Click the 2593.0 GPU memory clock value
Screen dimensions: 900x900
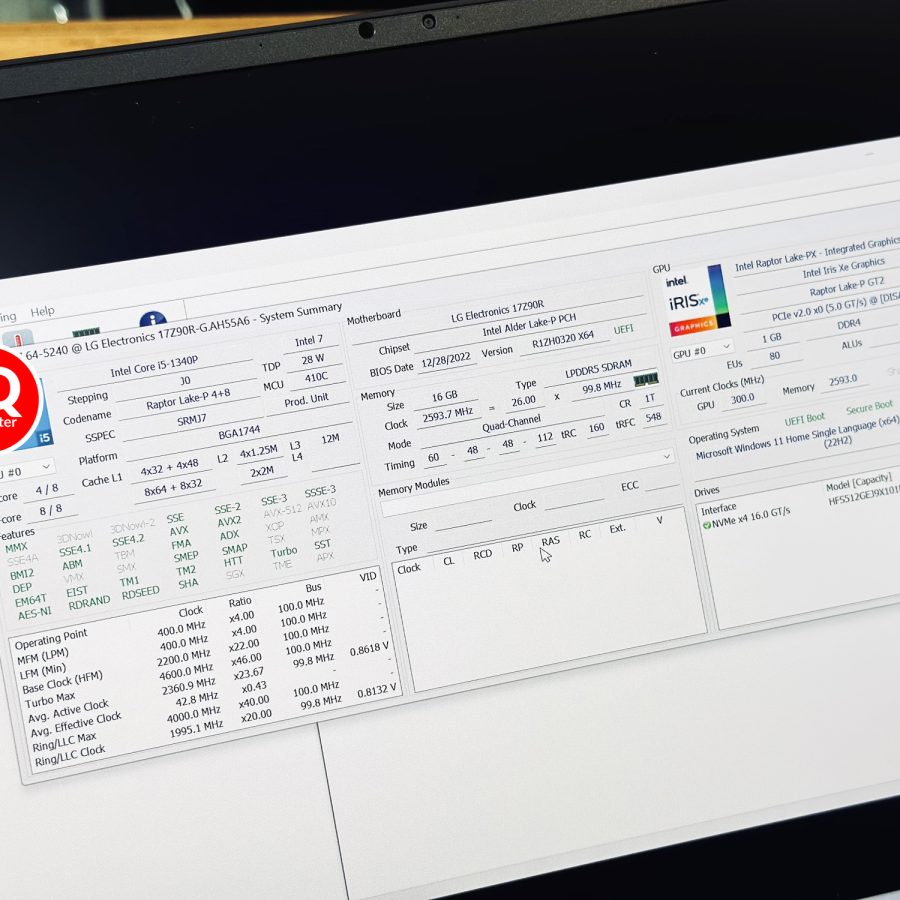[843, 381]
